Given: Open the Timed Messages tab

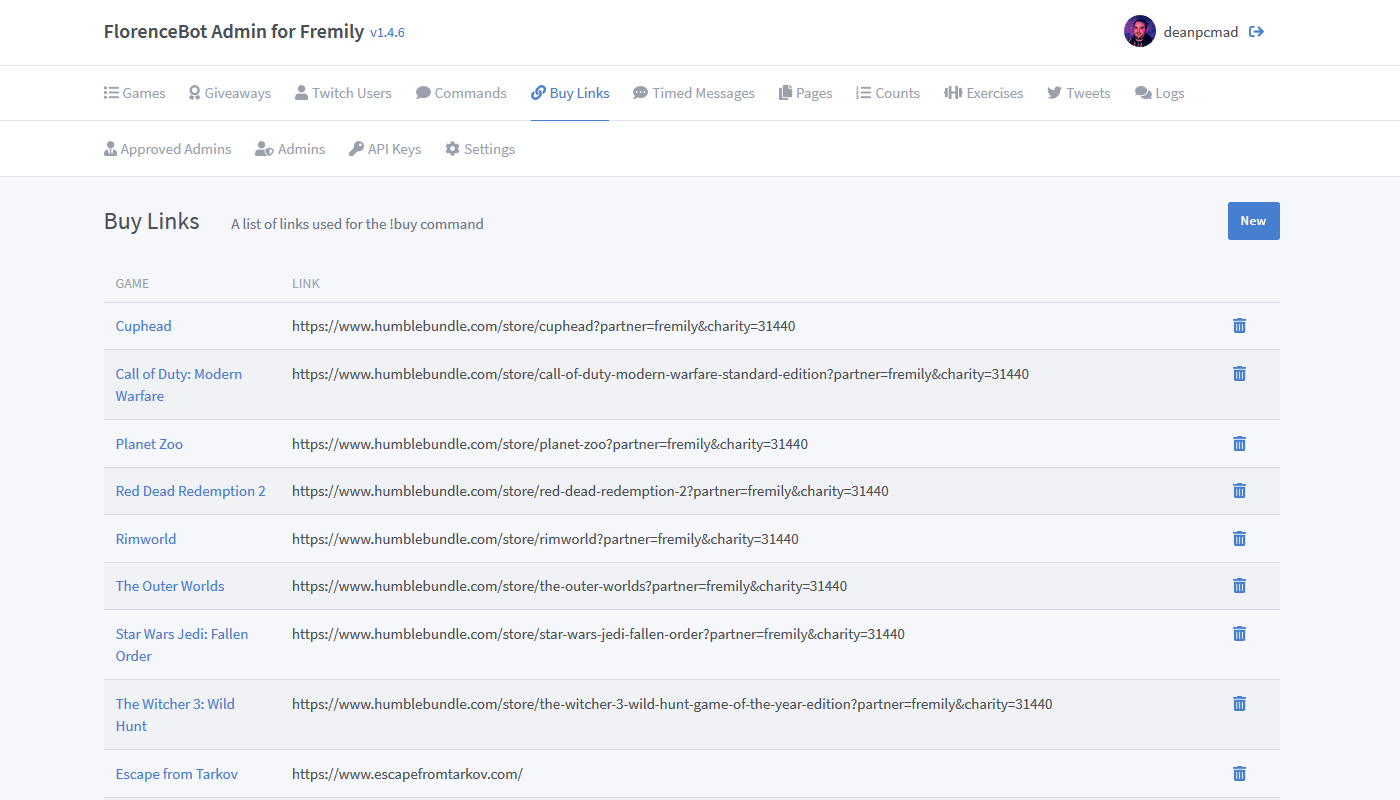Looking at the screenshot, I should click(694, 93).
